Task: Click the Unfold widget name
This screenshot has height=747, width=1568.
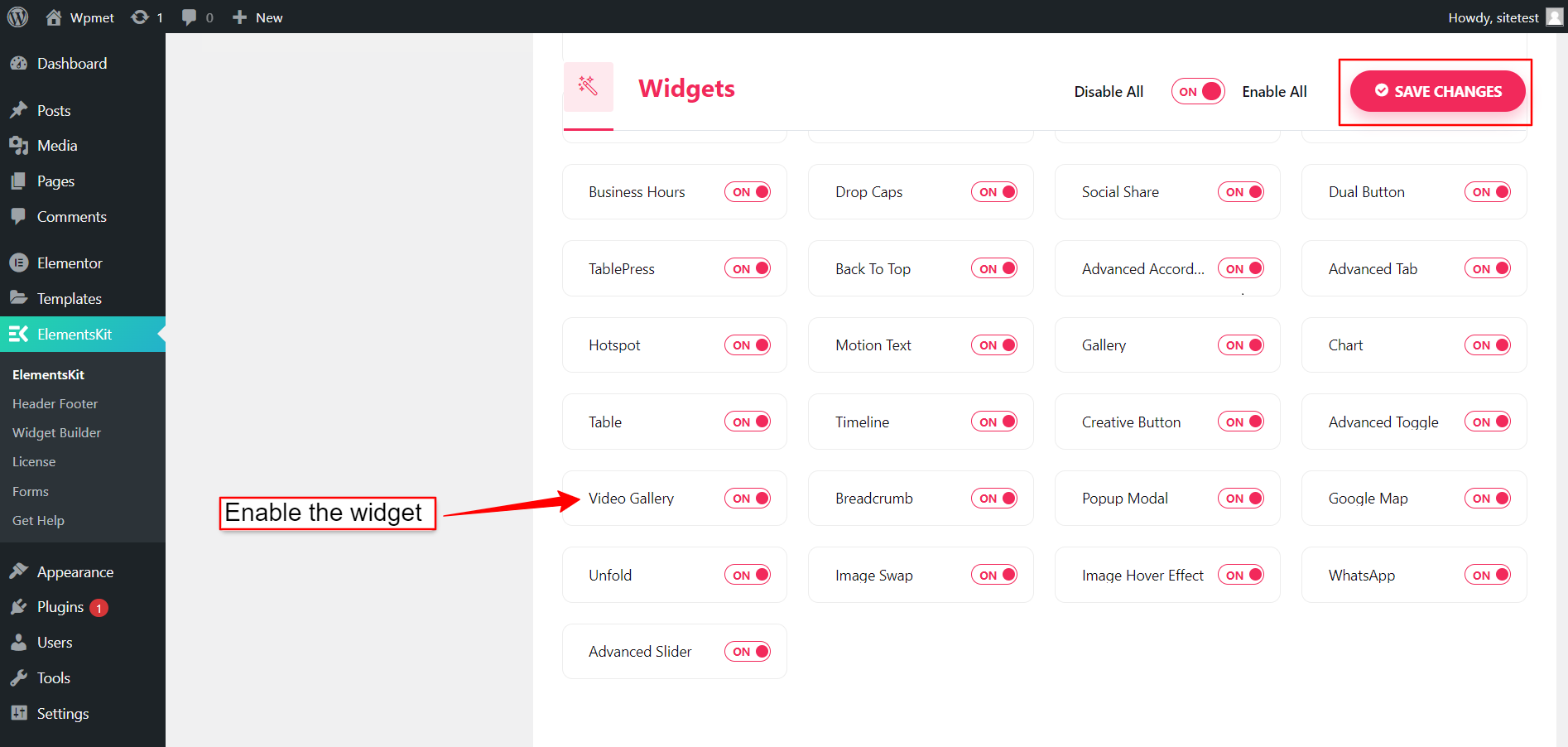Action: (x=610, y=575)
